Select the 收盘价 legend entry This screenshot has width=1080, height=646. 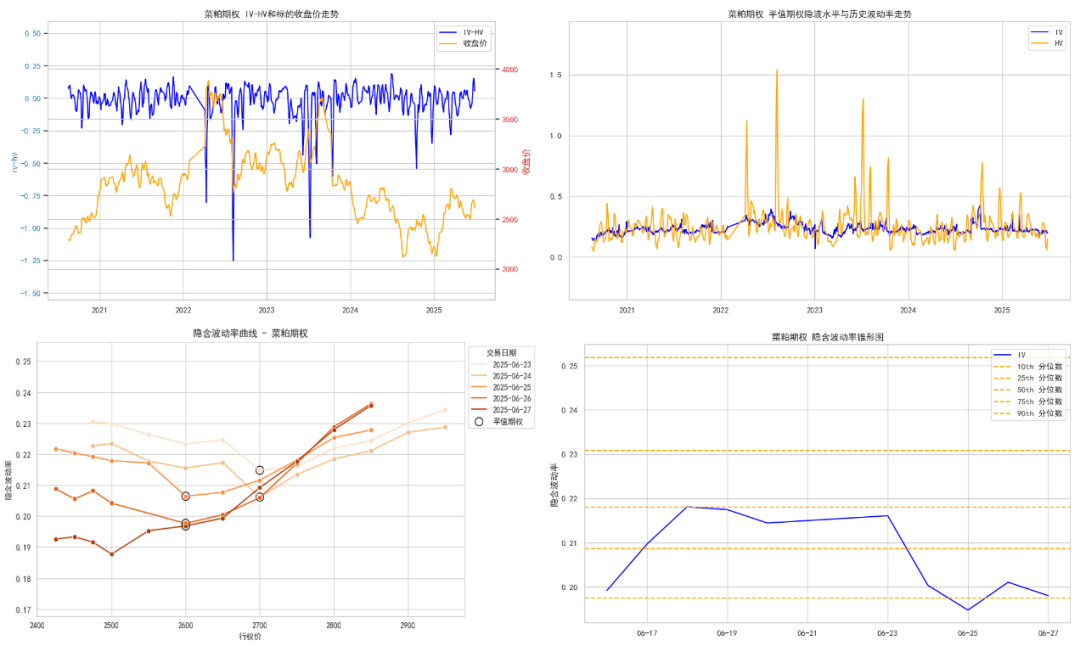(x=464, y=43)
